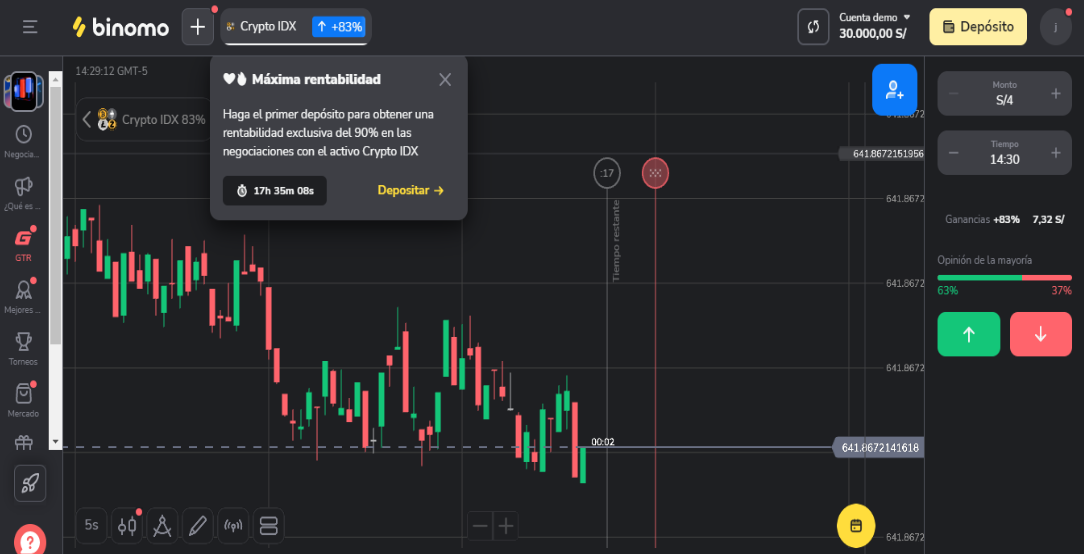Select the Crypto IDX +83% tab
The height and width of the screenshot is (554, 1084).
(295, 27)
